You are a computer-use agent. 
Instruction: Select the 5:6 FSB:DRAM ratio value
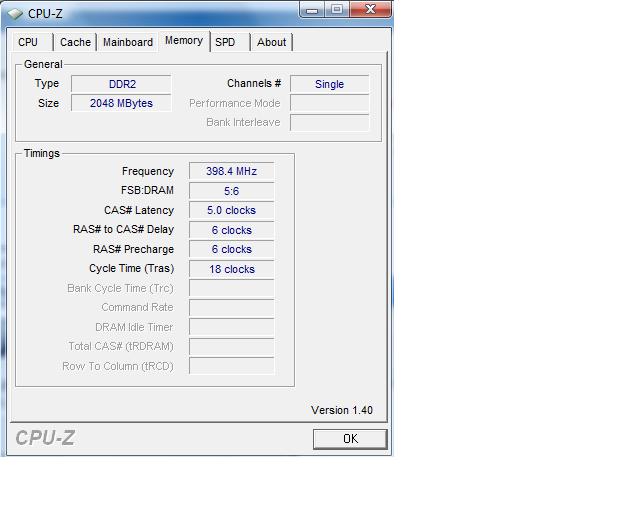(231, 191)
